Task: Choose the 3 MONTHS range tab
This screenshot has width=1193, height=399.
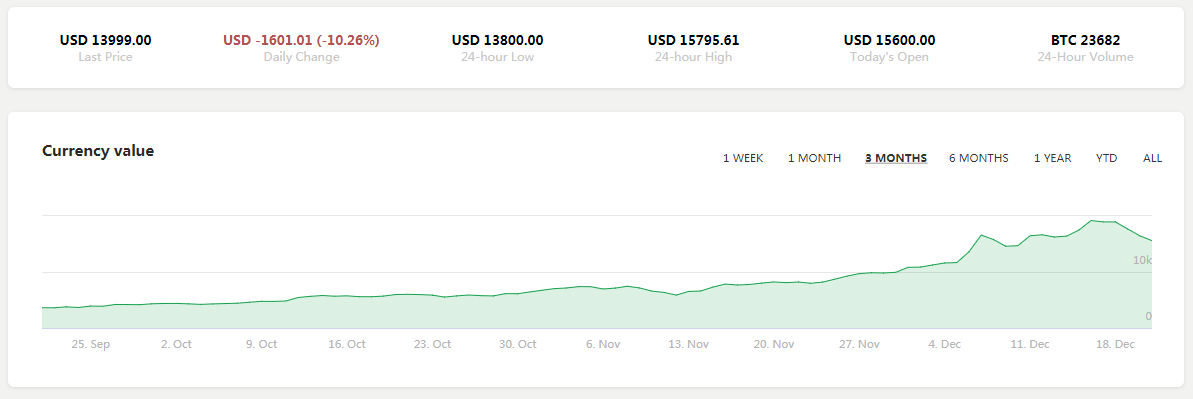Action: (896, 158)
